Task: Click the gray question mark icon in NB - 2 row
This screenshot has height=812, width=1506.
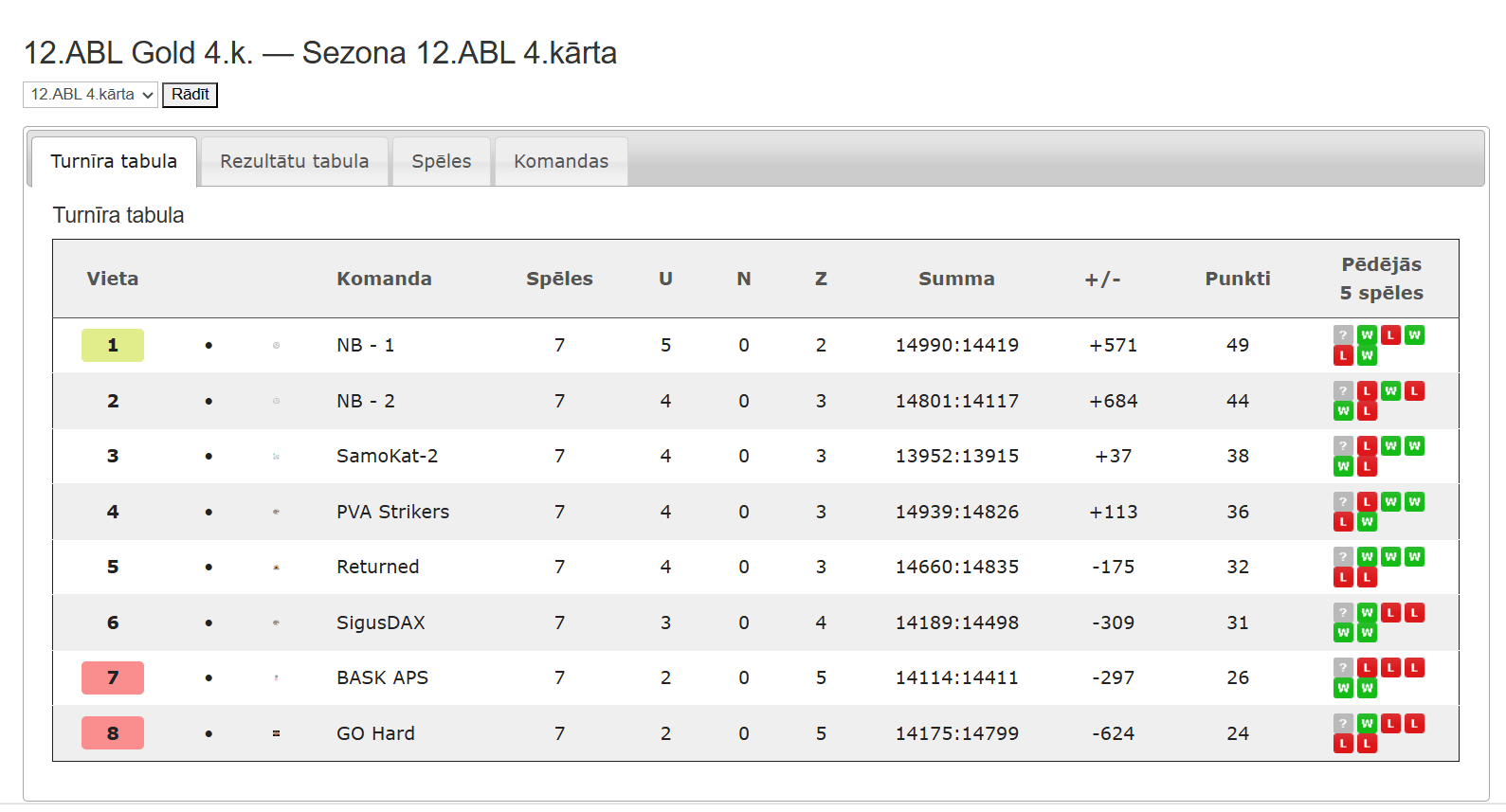Action: pos(1343,391)
